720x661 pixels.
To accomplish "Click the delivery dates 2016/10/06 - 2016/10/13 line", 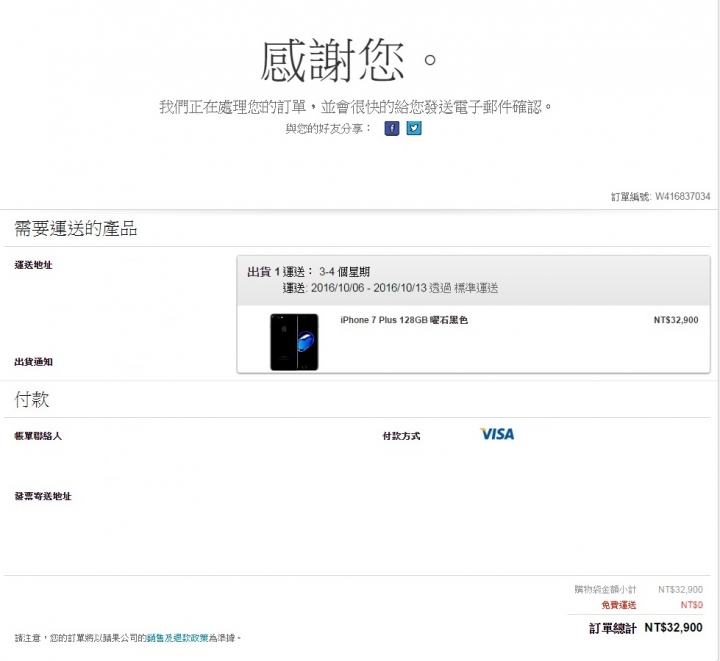I will [x=390, y=288].
